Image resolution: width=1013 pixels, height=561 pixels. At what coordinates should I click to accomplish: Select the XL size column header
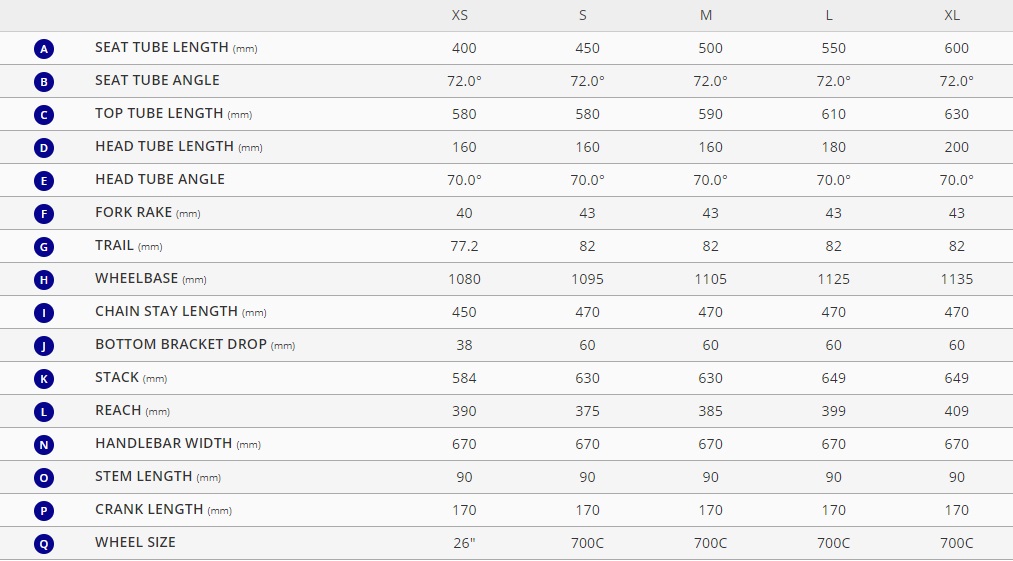[x=952, y=15]
